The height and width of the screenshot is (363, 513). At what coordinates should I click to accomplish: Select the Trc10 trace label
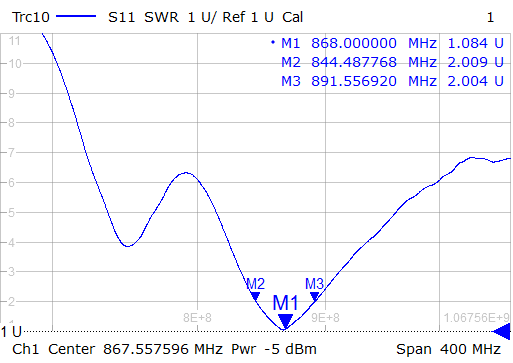(31, 17)
